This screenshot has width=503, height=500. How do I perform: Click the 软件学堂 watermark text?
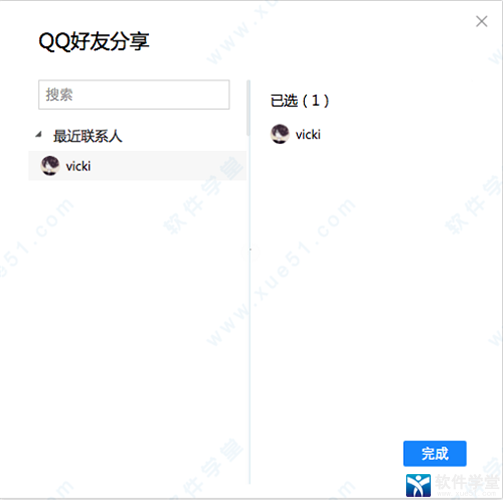467,482
